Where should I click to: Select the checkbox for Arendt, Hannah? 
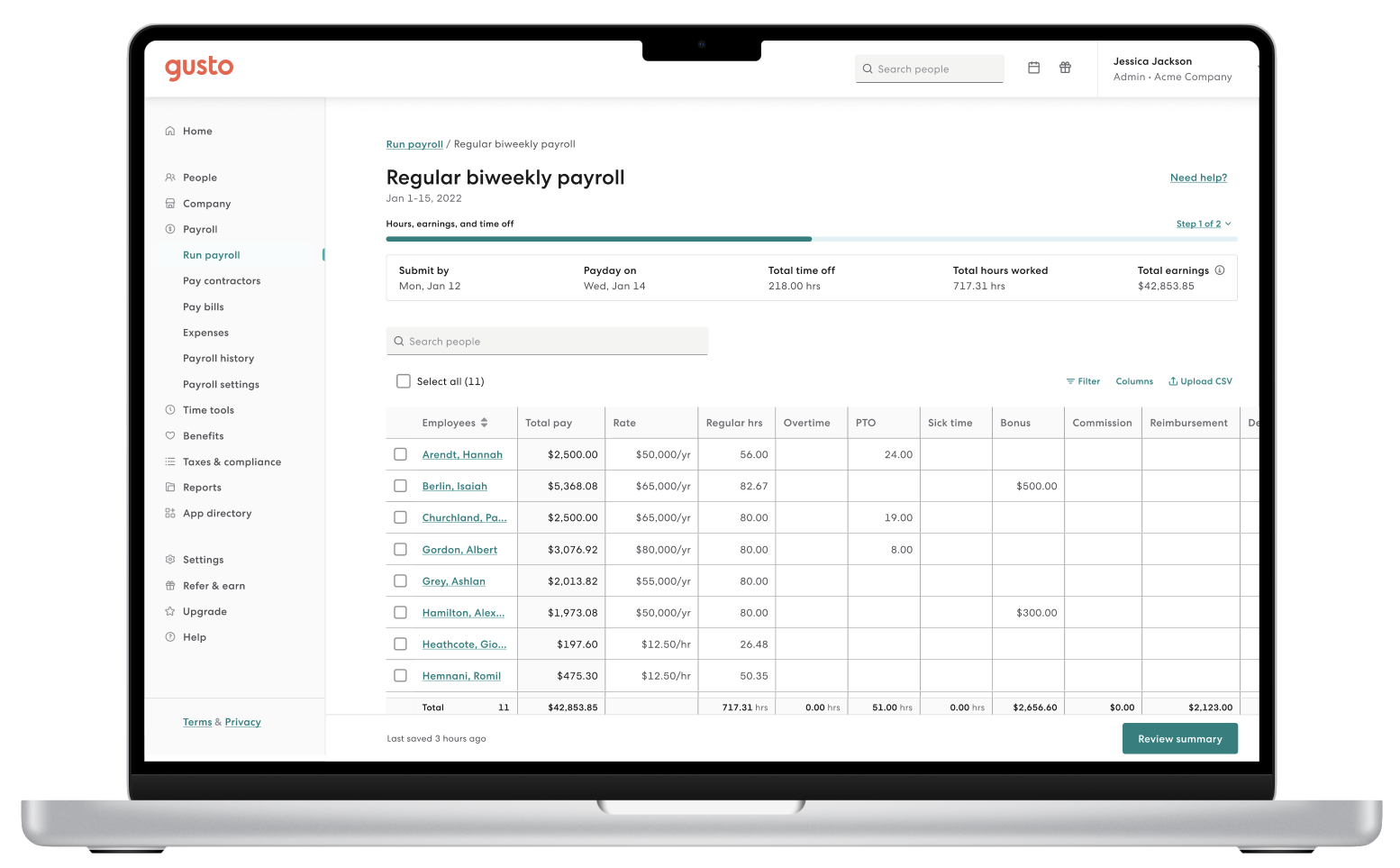[400, 454]
